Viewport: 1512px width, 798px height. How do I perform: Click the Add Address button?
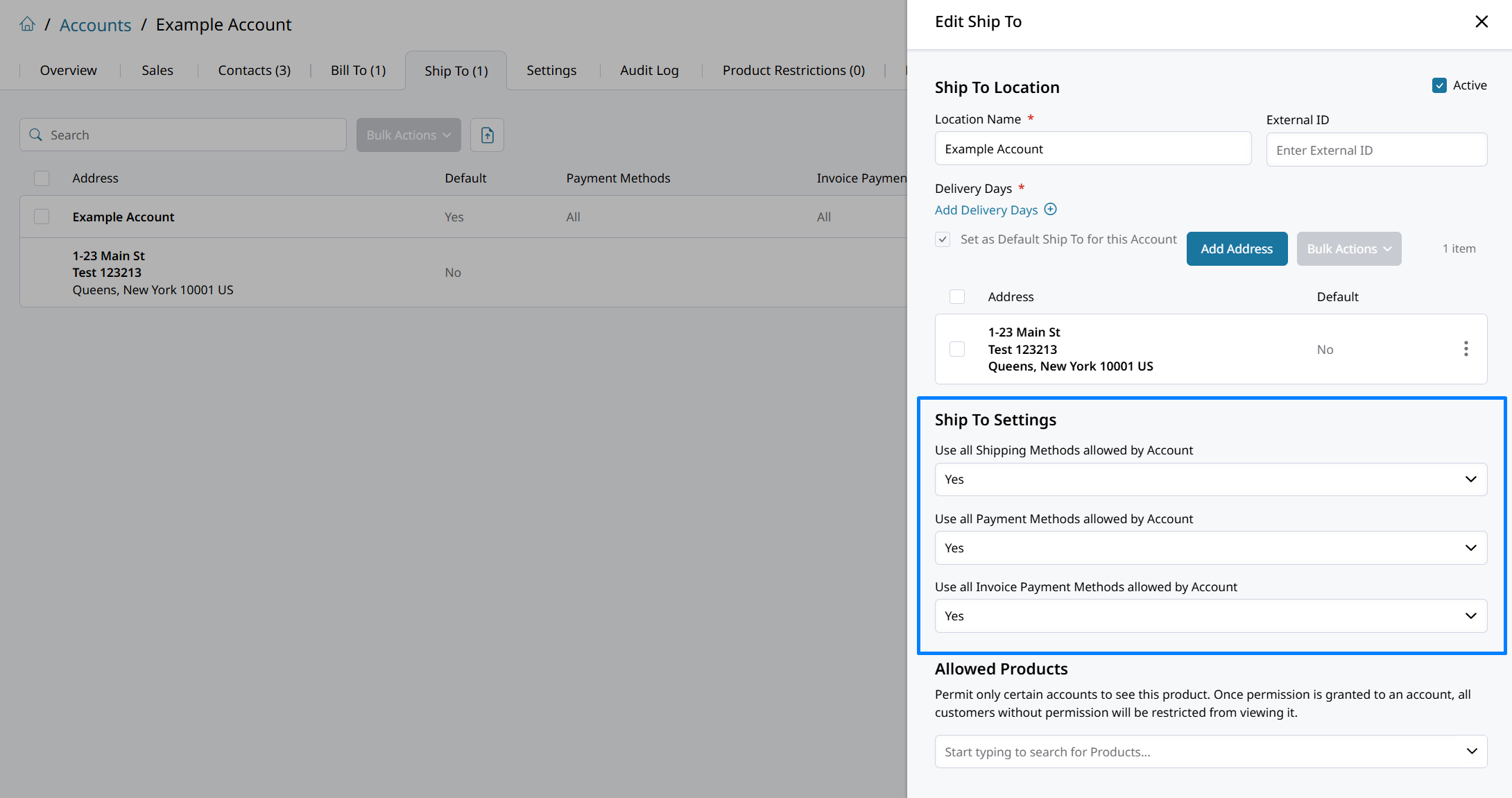tap(1237, 248)
